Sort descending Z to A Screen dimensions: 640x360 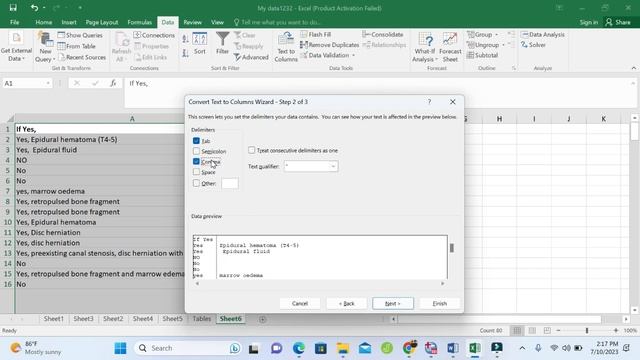tap(185, 53)
